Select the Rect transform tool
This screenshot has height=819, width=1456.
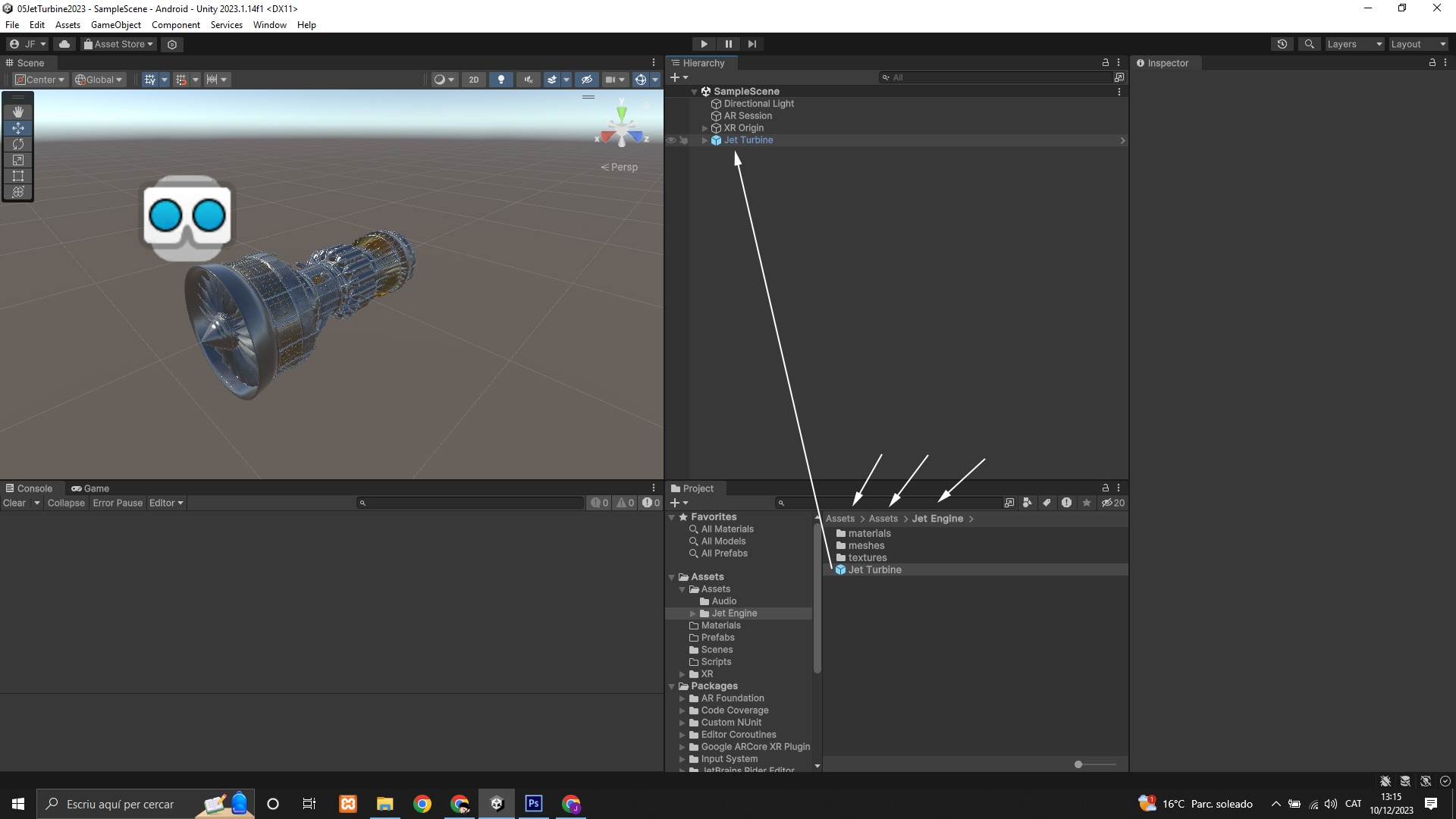tap(18, 176)
